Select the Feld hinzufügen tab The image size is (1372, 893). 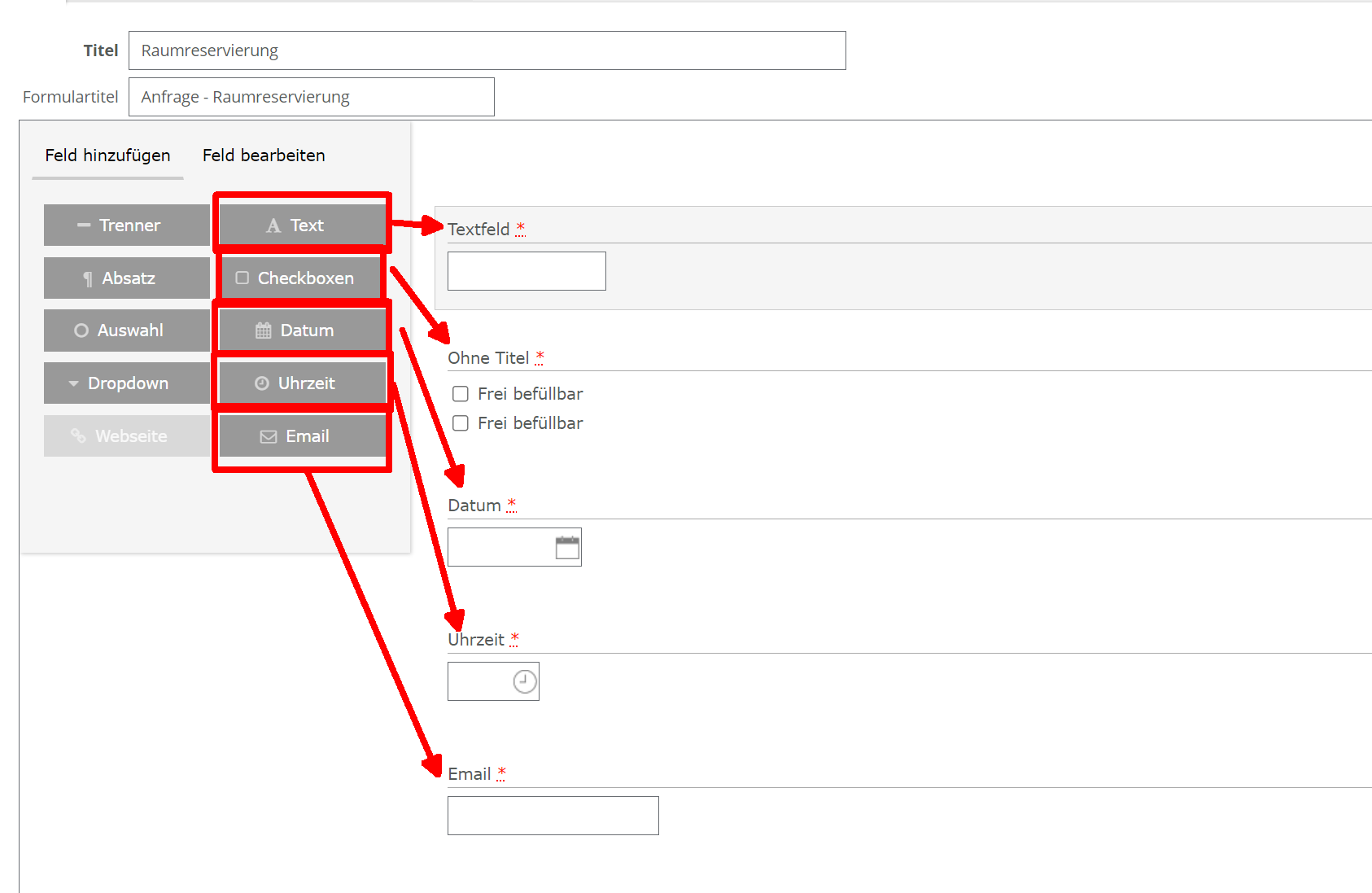click(107, 155)
